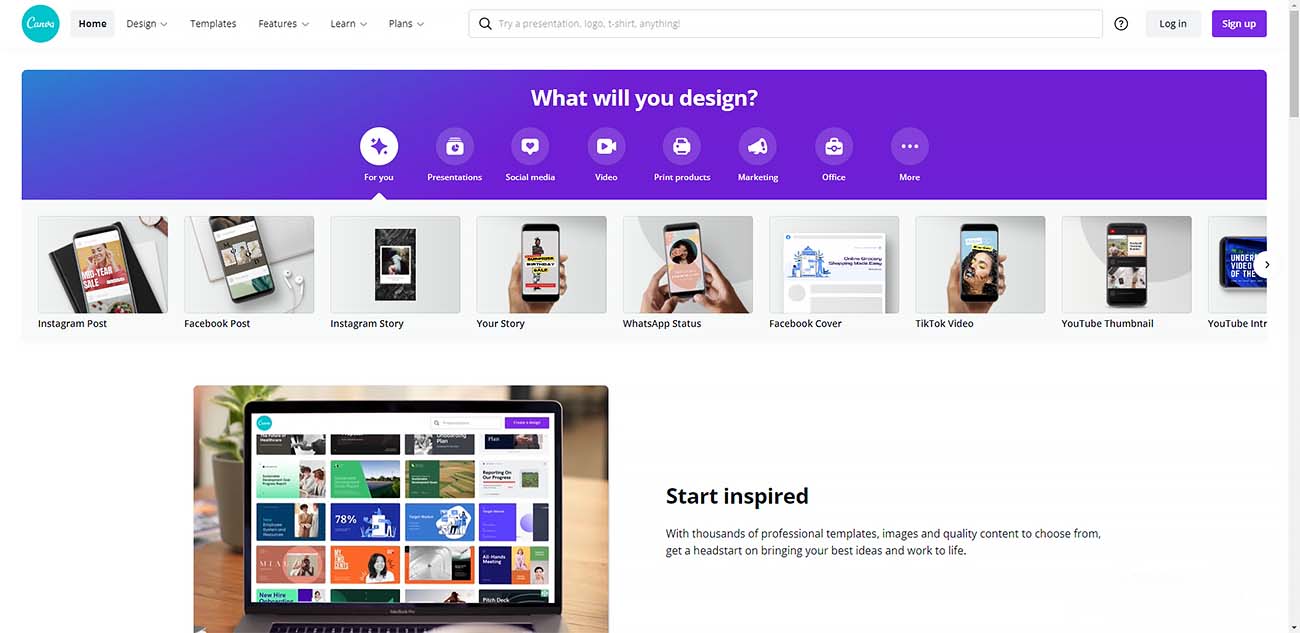This screenshot has width=1300, height=633.
Task: Click the help question mark icon
Action: click(1121, 24)
